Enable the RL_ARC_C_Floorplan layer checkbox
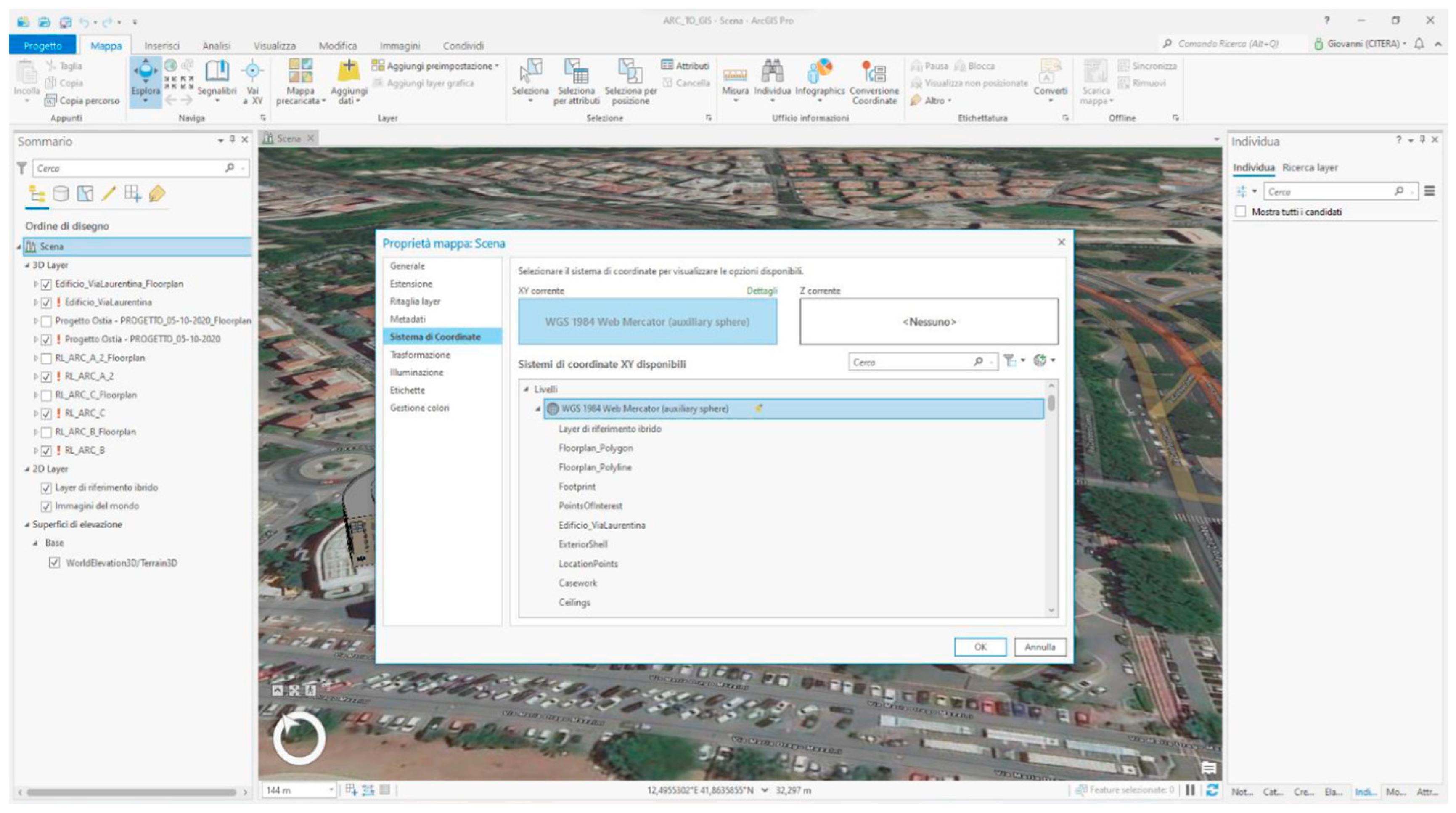 click(47, 395)
